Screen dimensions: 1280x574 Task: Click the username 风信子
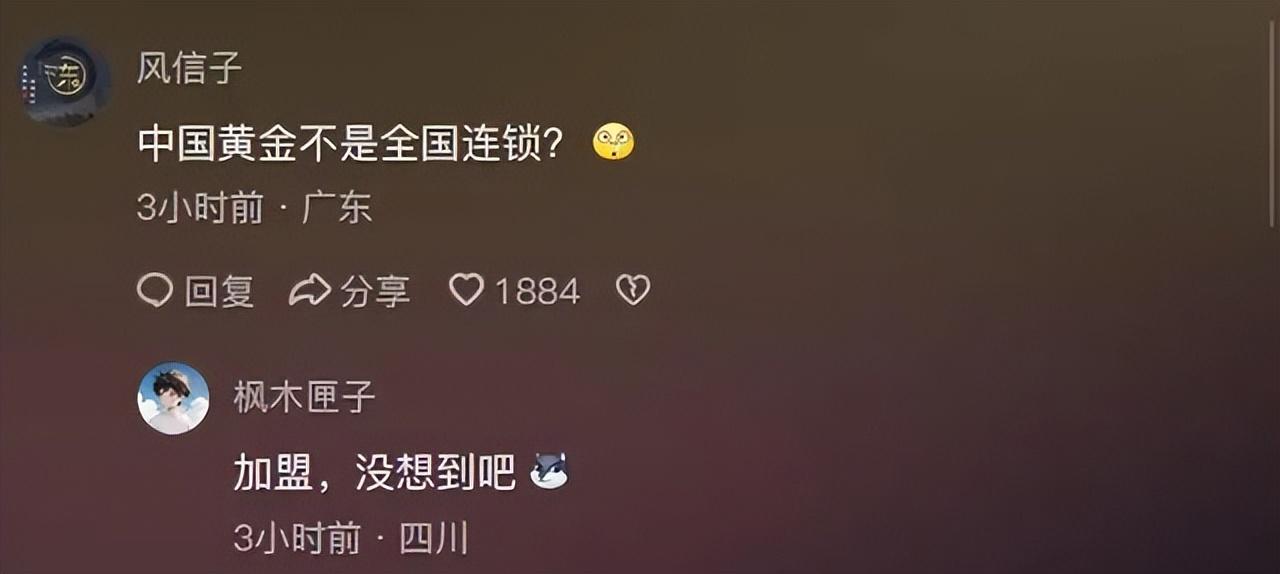pyautogui.click(x=189, y=68)
